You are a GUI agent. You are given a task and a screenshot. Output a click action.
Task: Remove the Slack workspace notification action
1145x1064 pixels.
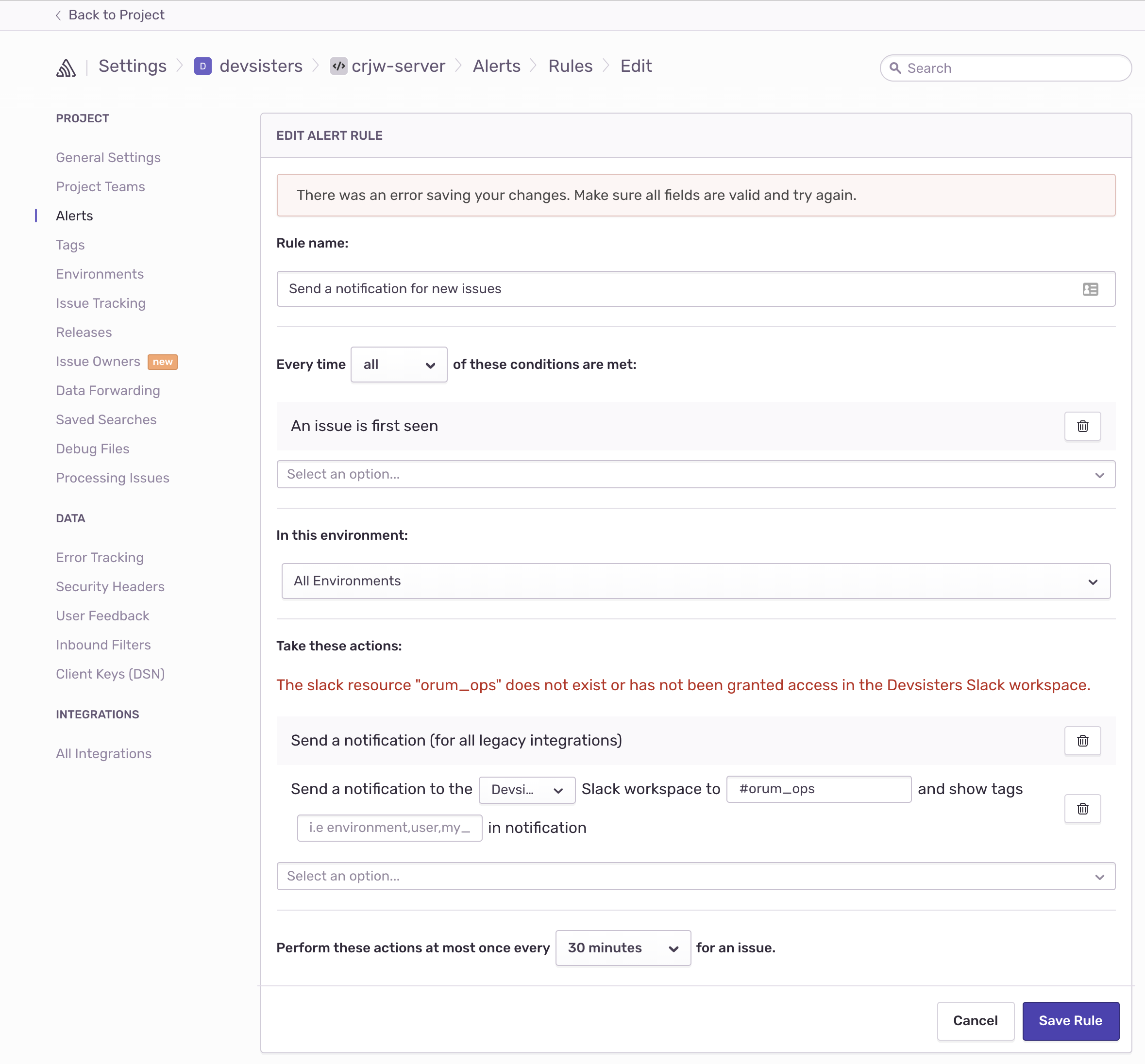point(1082,808)
